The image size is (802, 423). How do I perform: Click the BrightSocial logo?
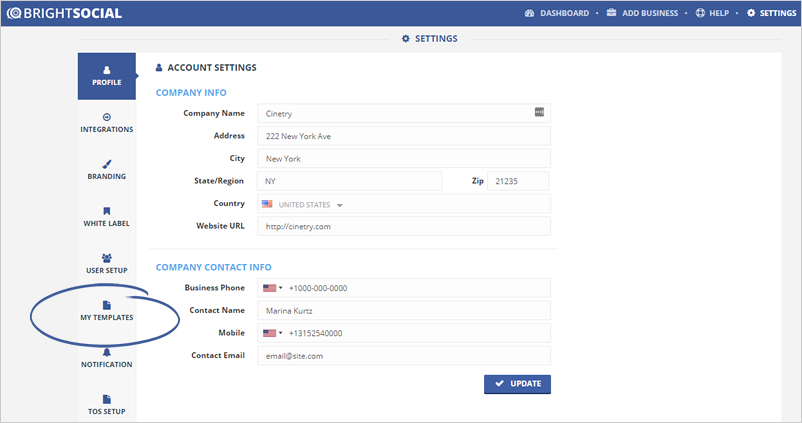[x=62, y=13]
